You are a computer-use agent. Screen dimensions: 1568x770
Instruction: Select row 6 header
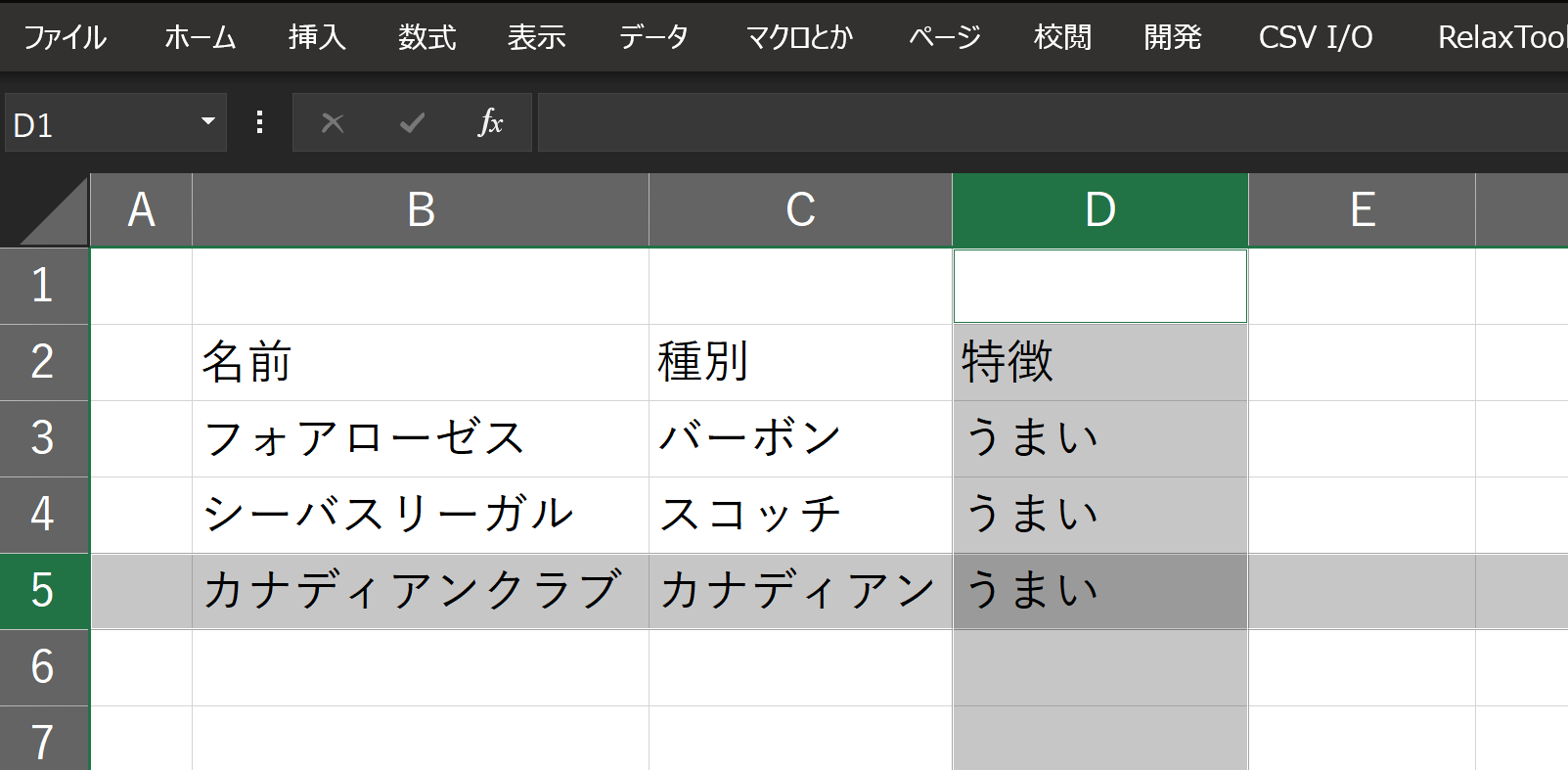(x=43, y=667)
